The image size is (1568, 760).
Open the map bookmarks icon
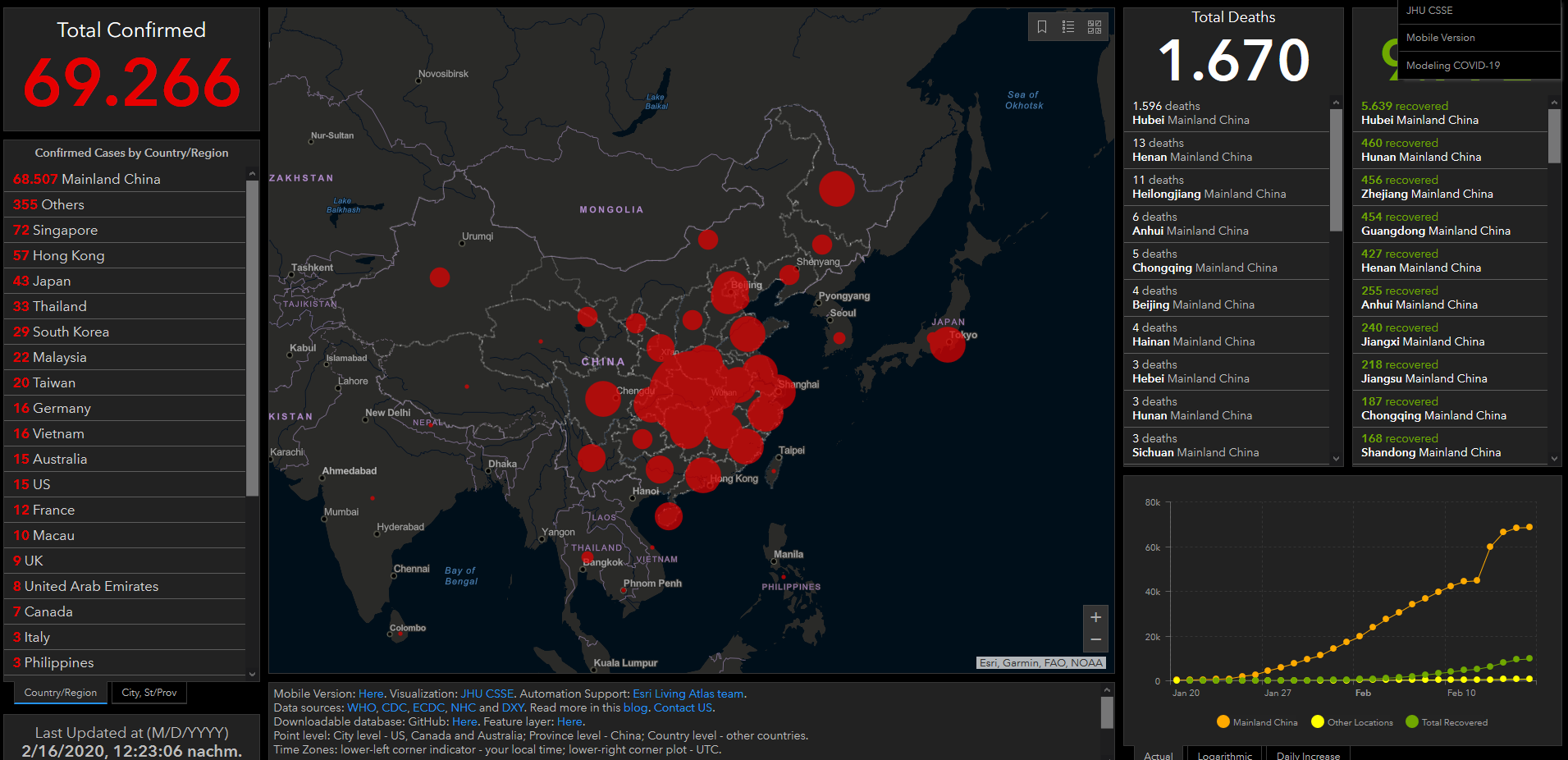(x=1041, y=27)
